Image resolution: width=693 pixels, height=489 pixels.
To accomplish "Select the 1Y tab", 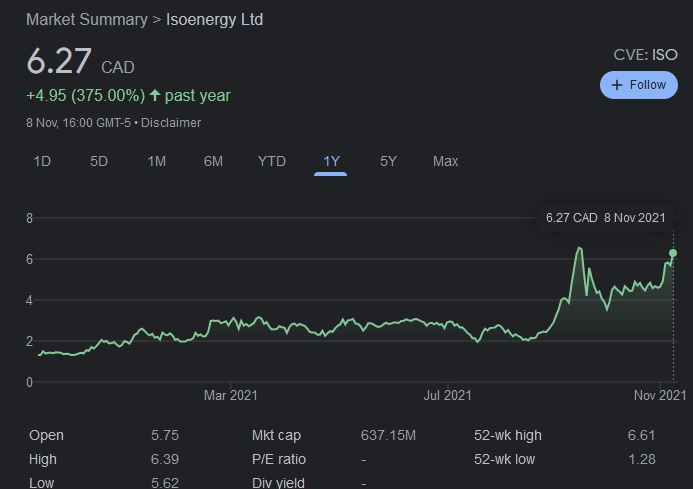I will point(331,161).
